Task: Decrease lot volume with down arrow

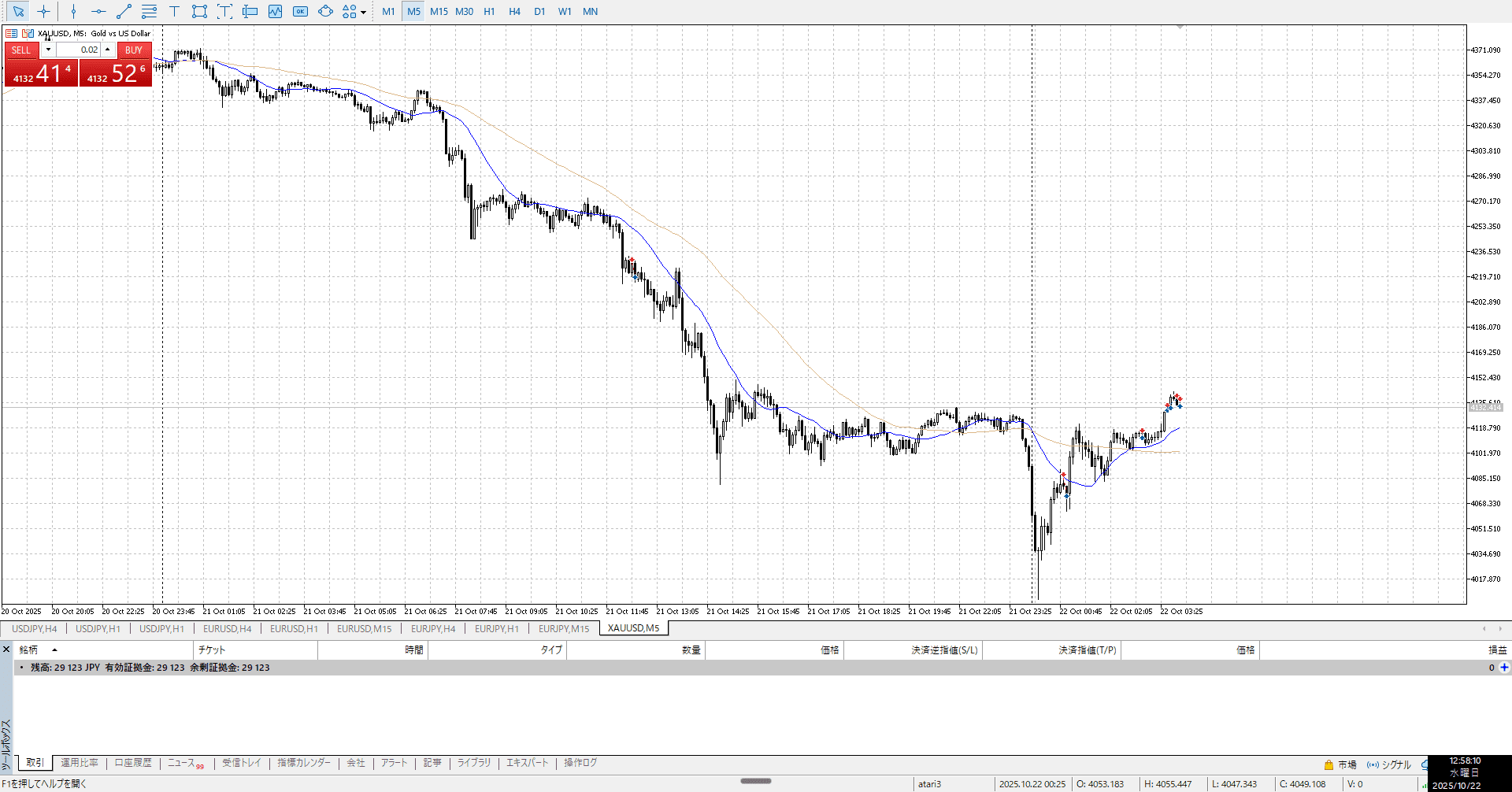Action: (48, 50)
